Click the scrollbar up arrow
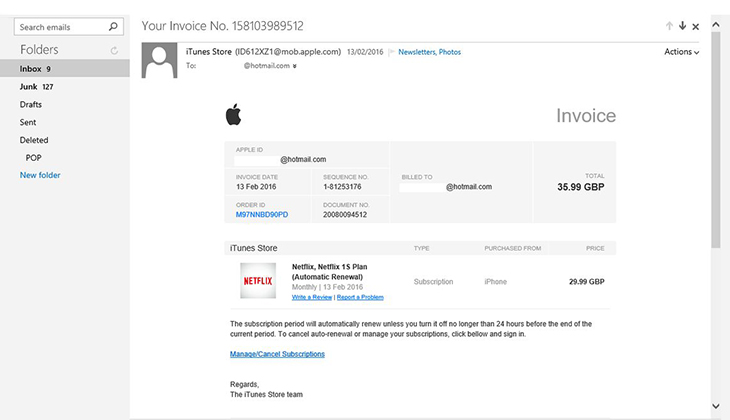Screen dimensions: 730x420 click(716, 25)
